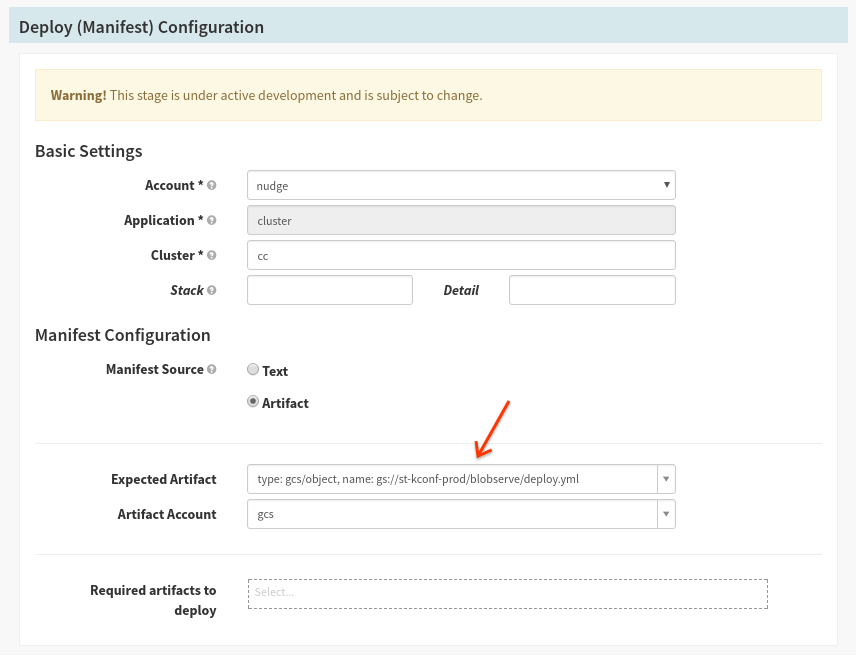856x656 pixels.
Task: Open the Expected Artifact dropdown
Action: click(x=450, y=479)
